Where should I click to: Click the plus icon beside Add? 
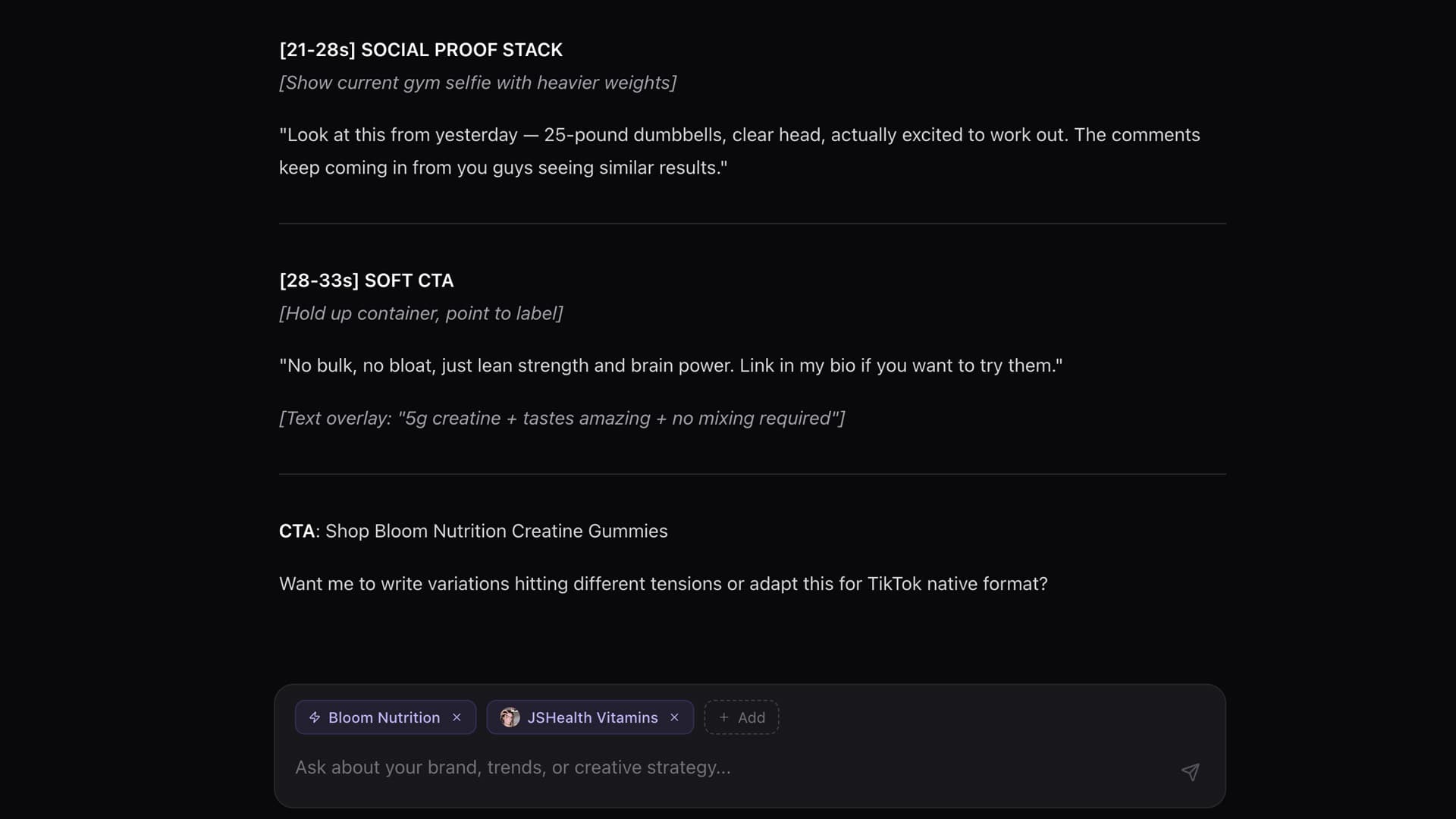coord(723,717)
